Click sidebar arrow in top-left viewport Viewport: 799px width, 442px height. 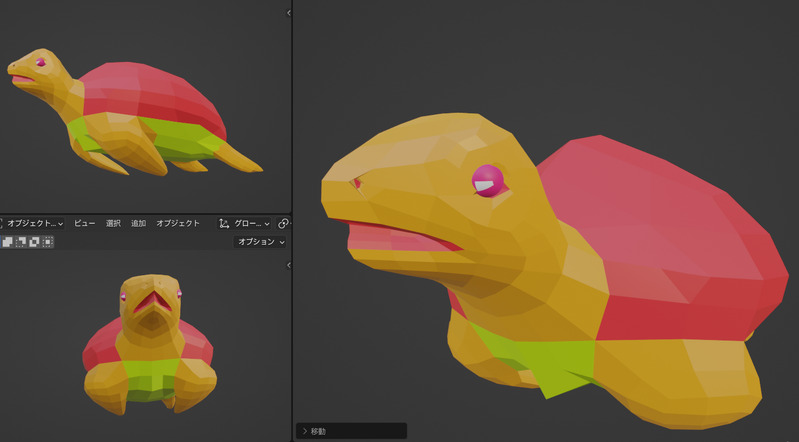(x=289, y=13)
